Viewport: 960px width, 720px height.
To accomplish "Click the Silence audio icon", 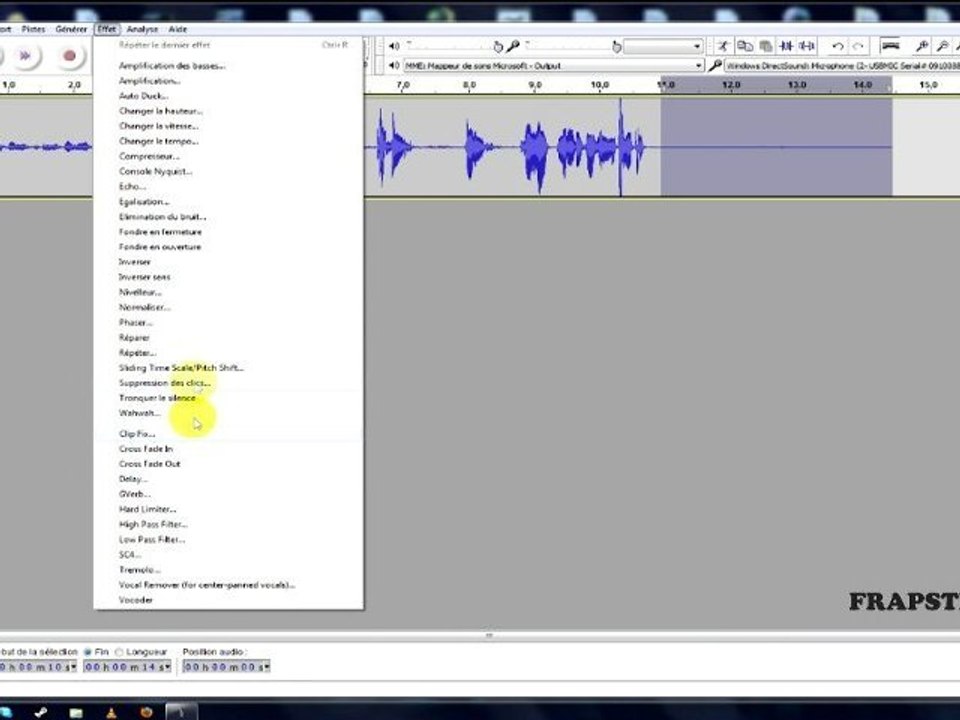I will pyautogui.click(x=807, y=46).
